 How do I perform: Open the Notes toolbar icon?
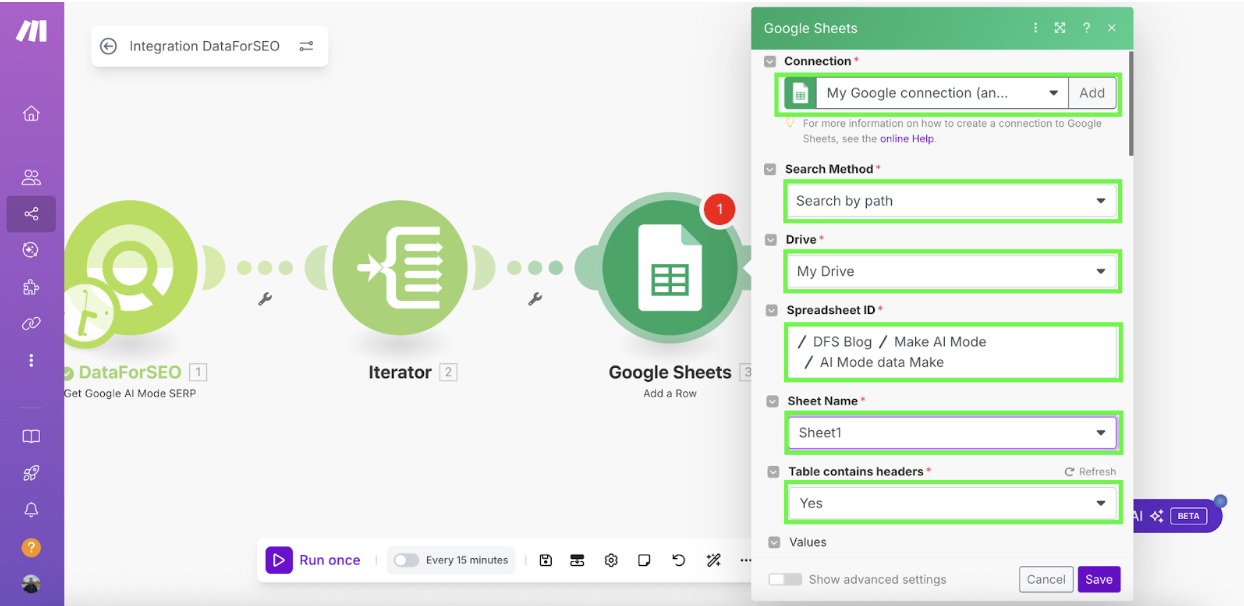tap(645, 560)
